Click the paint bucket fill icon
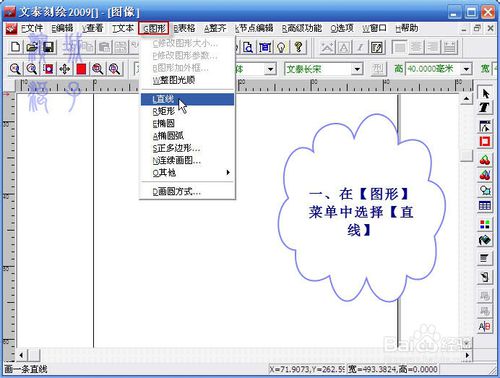Screen dimensions: 500x378 [485, 240]
